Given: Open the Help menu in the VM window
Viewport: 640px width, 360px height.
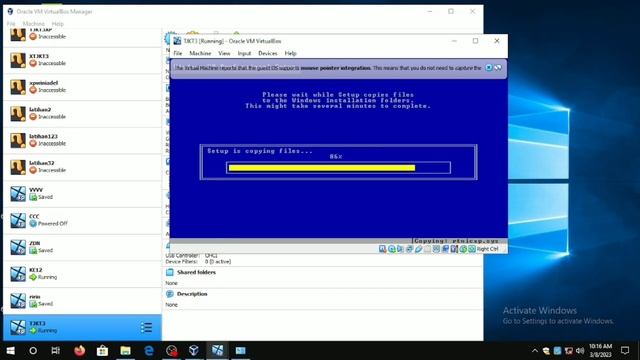Looking at the screenshot, I should tap(290, 53).
